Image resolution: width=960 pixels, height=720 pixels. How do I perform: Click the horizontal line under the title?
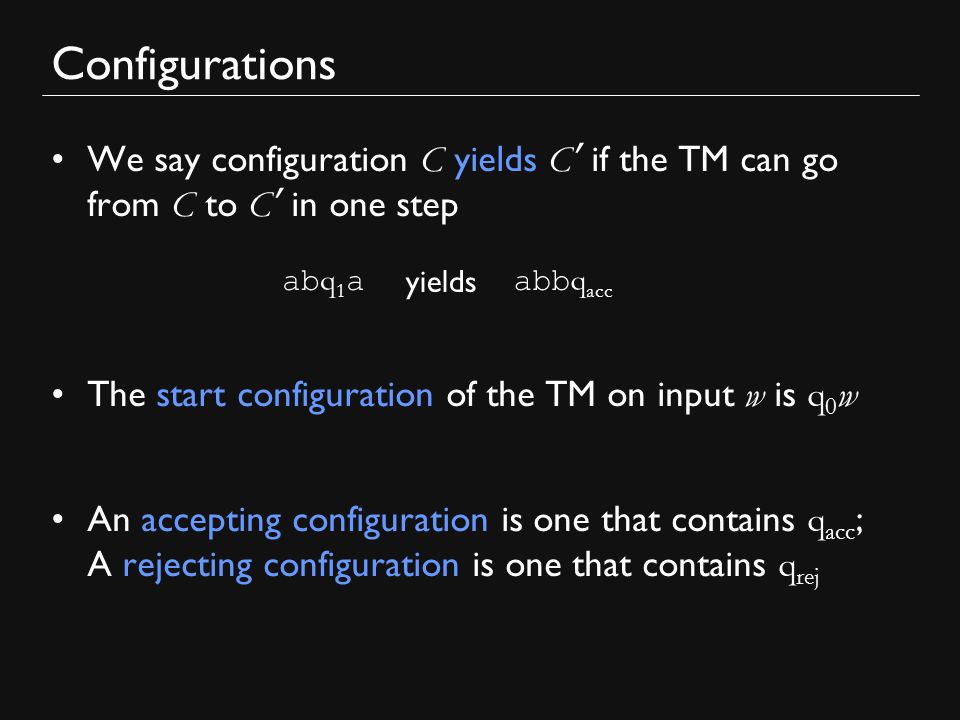click(481, 96)
